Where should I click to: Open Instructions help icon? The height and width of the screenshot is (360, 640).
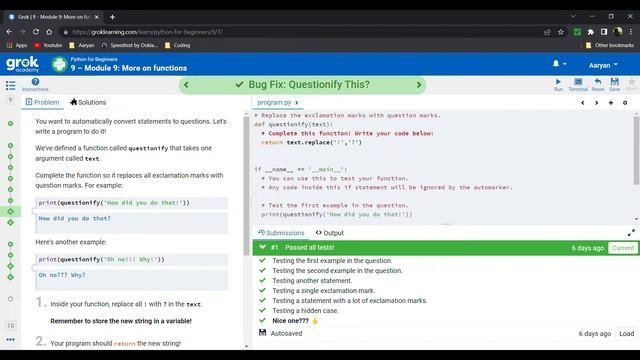click(35, 84)
